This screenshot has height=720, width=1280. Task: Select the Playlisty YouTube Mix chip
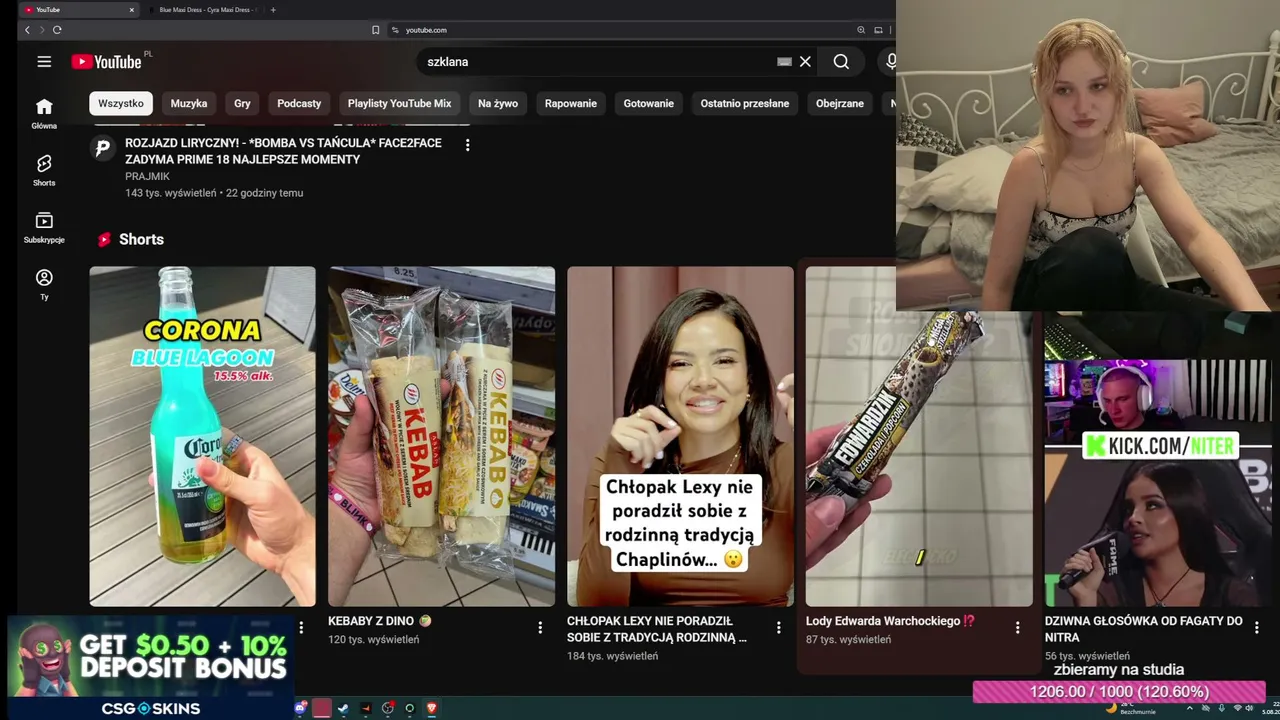click(x=399, y=103)
